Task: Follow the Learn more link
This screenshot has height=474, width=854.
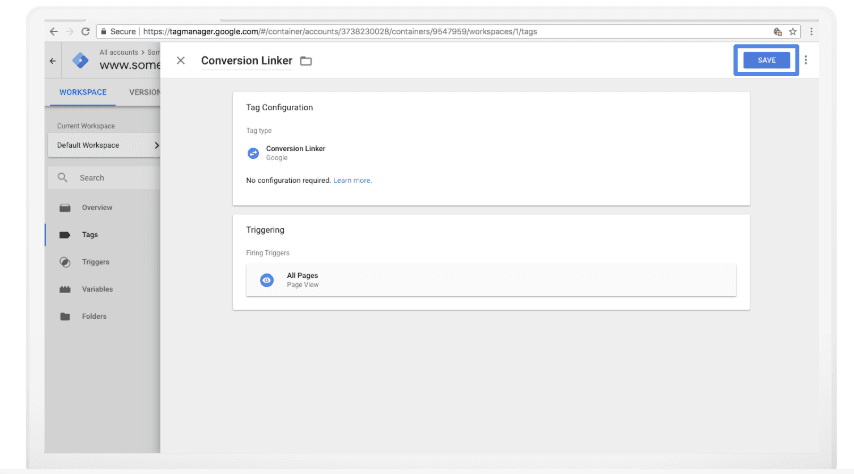Action: (352, 181)
